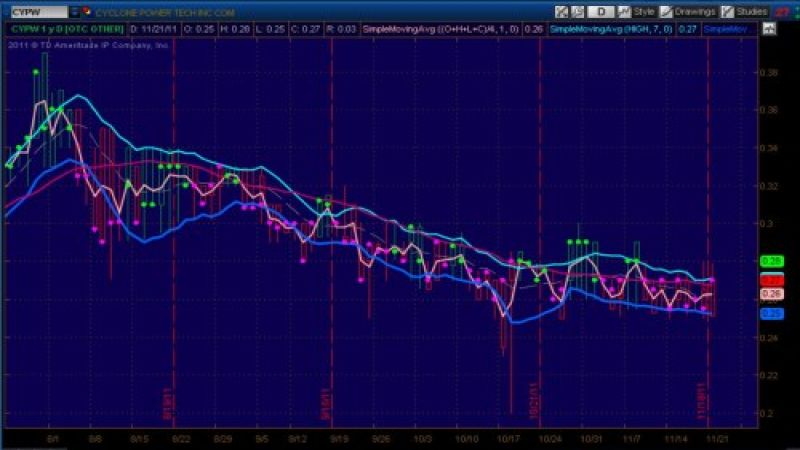Click the C: 0.27 close value

pos(305,29)
